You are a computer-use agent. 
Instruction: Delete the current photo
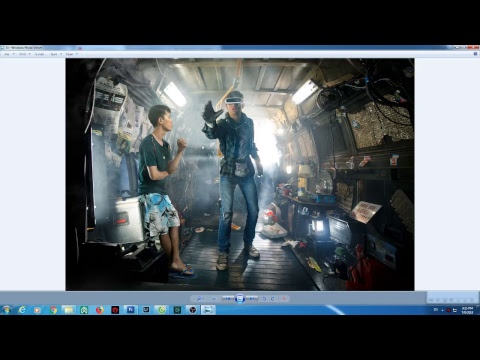pyautogui.click(x=284, y=299)
